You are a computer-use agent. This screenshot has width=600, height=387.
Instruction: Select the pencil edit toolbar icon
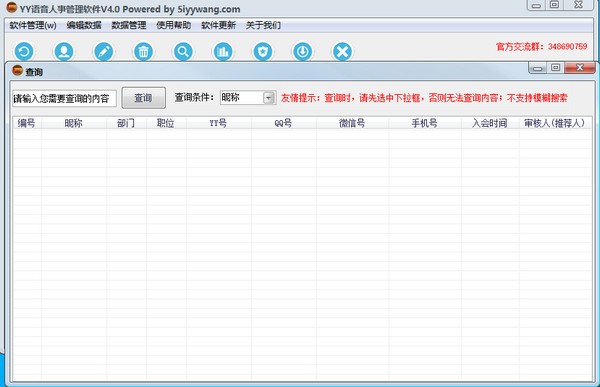point(104,51)
